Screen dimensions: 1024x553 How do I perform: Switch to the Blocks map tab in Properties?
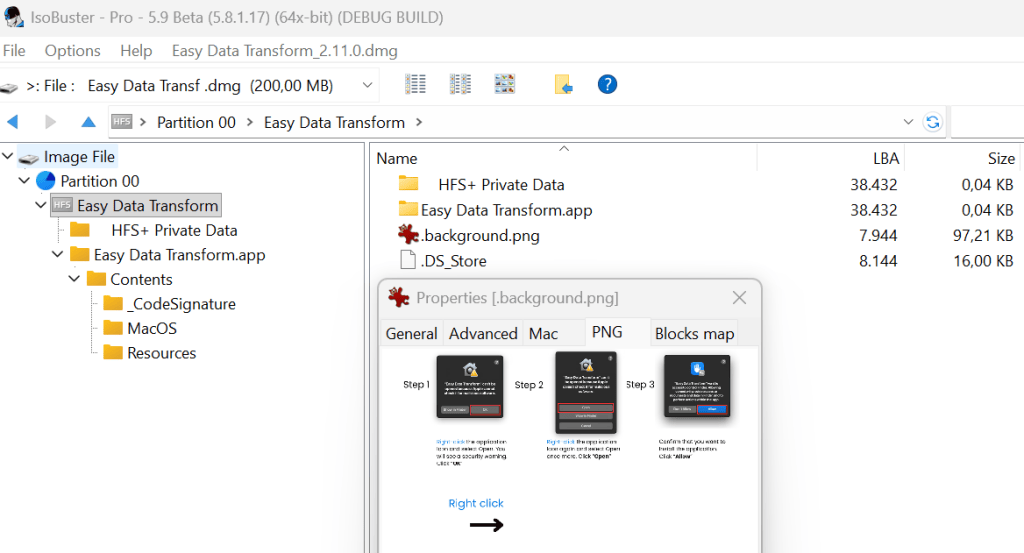pyautogui.click(x=694, y=334)
